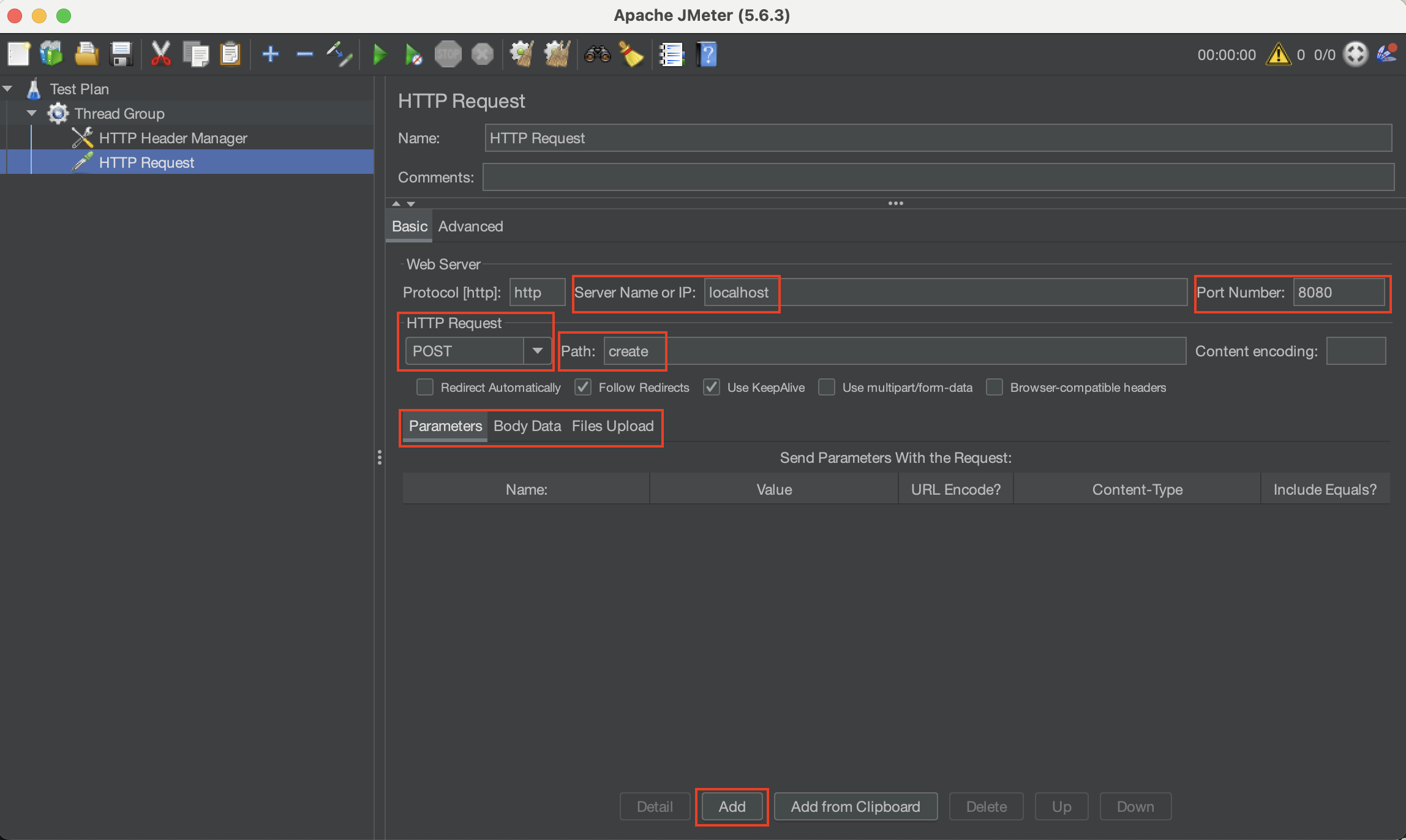This screenshot has width=1406, height=840.
Task: Open the POST method dropdown
Action: 537,351
